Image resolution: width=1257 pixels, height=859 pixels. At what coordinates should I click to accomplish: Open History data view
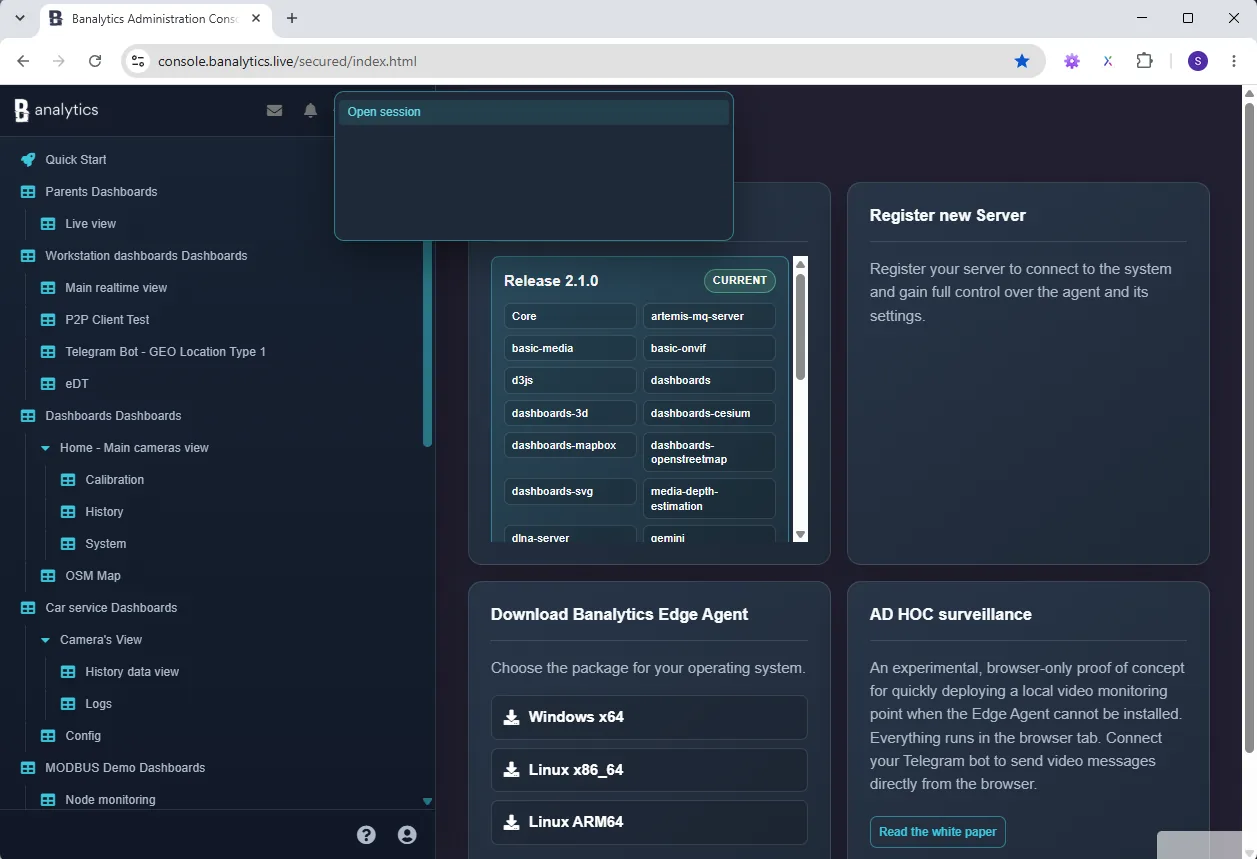click(132, 672)
